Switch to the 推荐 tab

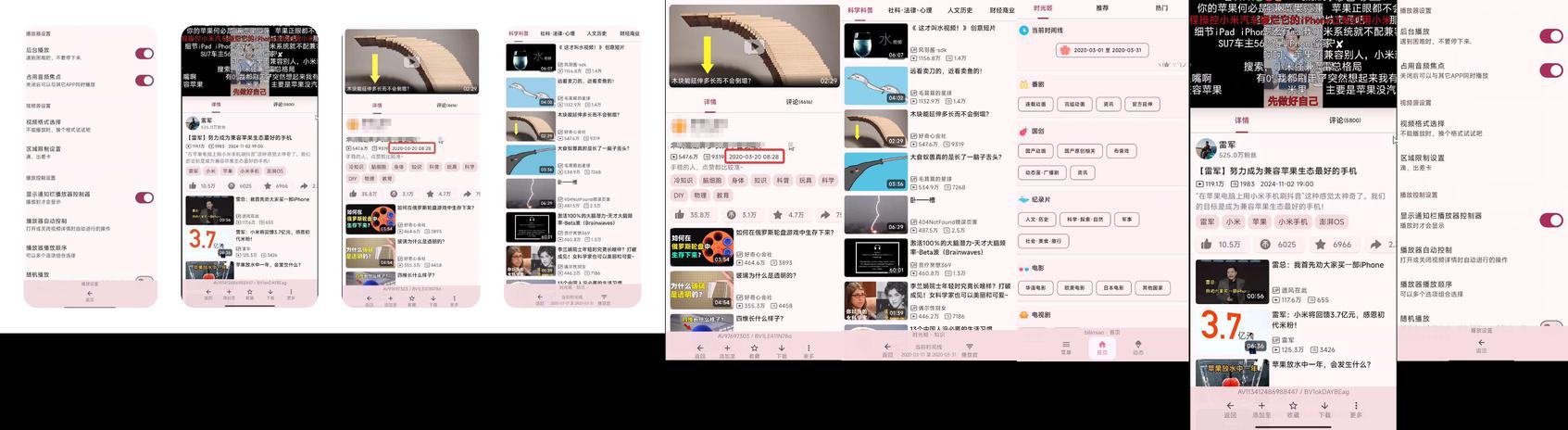(x=1102, y=8)
